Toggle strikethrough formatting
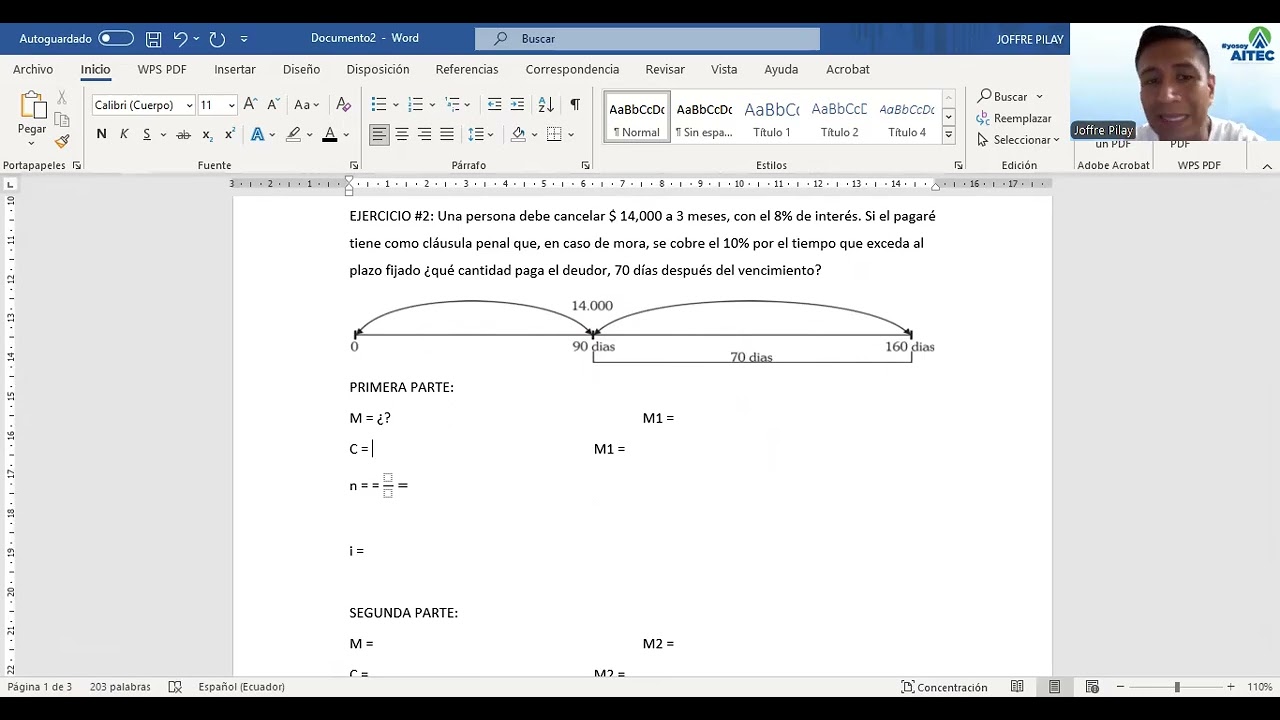Screen dimensions: 1280x720 (183, 134)
